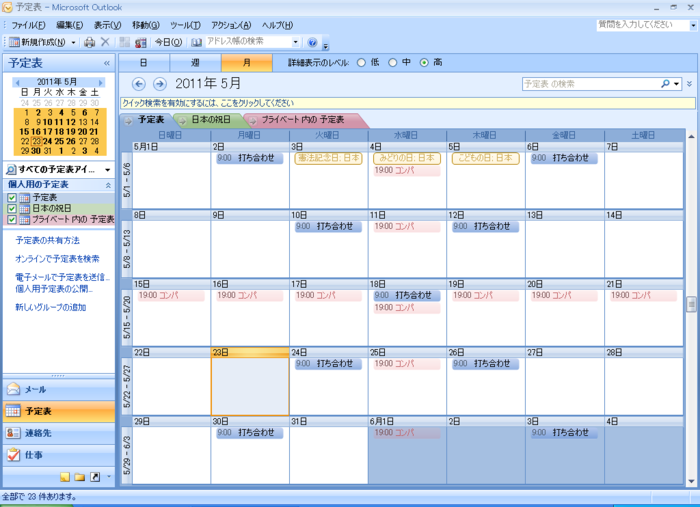Click arrow icon on プライベート tab
The image size is (700, 507).
(x=253, y=121)
